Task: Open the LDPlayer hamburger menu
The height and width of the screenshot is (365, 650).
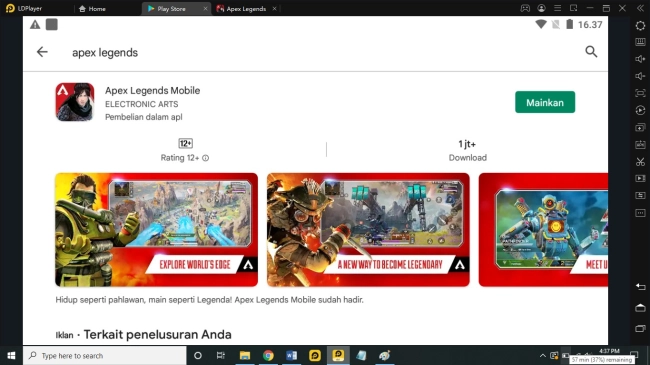Action: point(558,8)
